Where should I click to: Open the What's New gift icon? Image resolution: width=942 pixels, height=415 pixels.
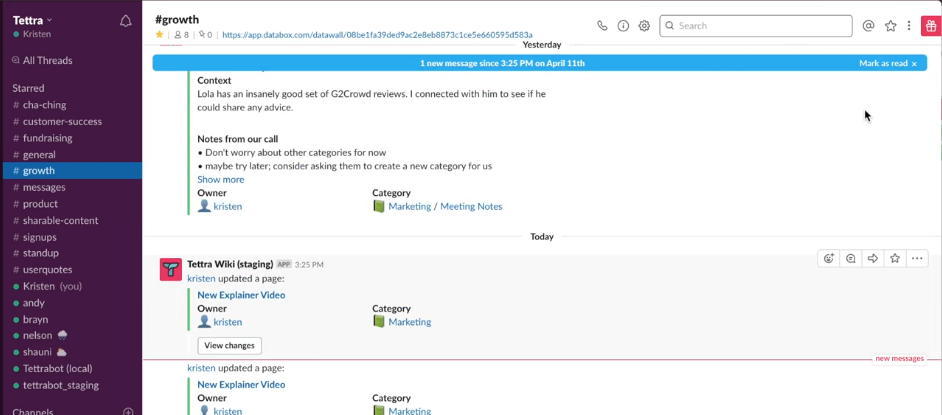[x=931, y=26]
